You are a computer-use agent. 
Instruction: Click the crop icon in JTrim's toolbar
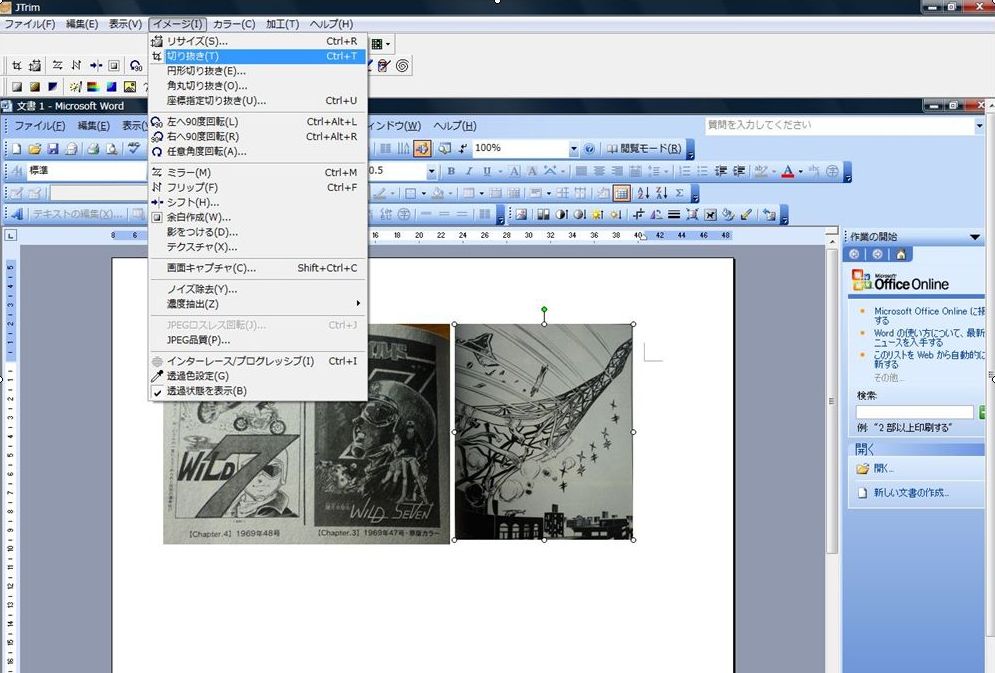point(16,66)
